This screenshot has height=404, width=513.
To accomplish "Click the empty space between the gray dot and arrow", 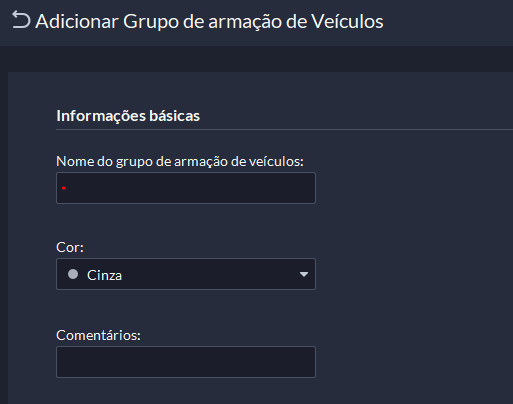I will 210,274.
